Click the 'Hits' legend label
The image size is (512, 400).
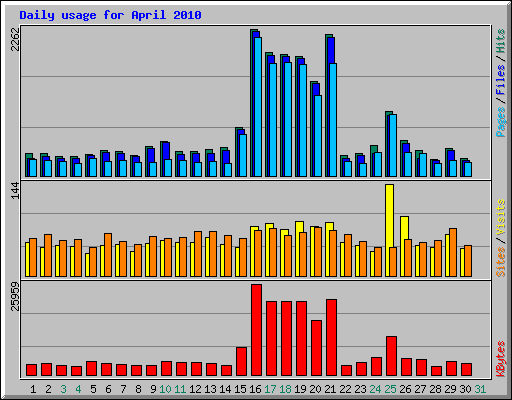click(x=501, y=41)
